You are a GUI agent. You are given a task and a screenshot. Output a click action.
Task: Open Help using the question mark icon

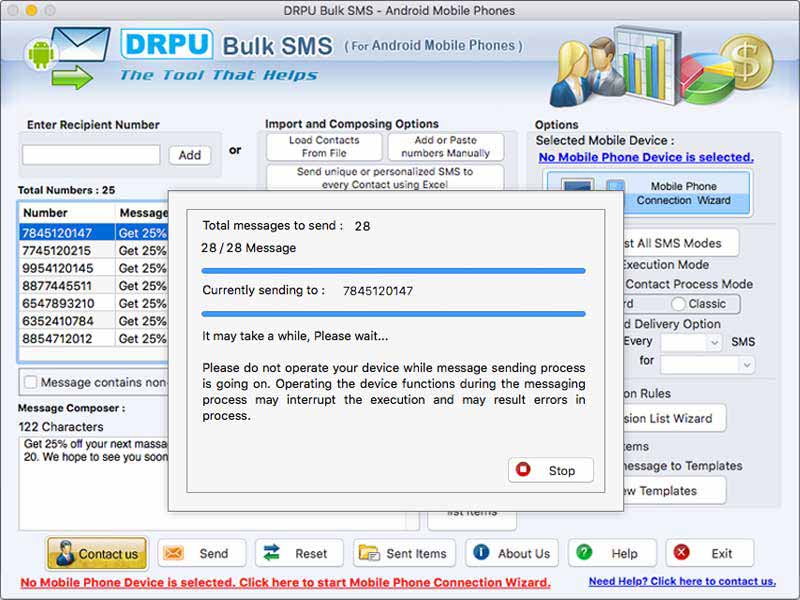tap(585, 553)
